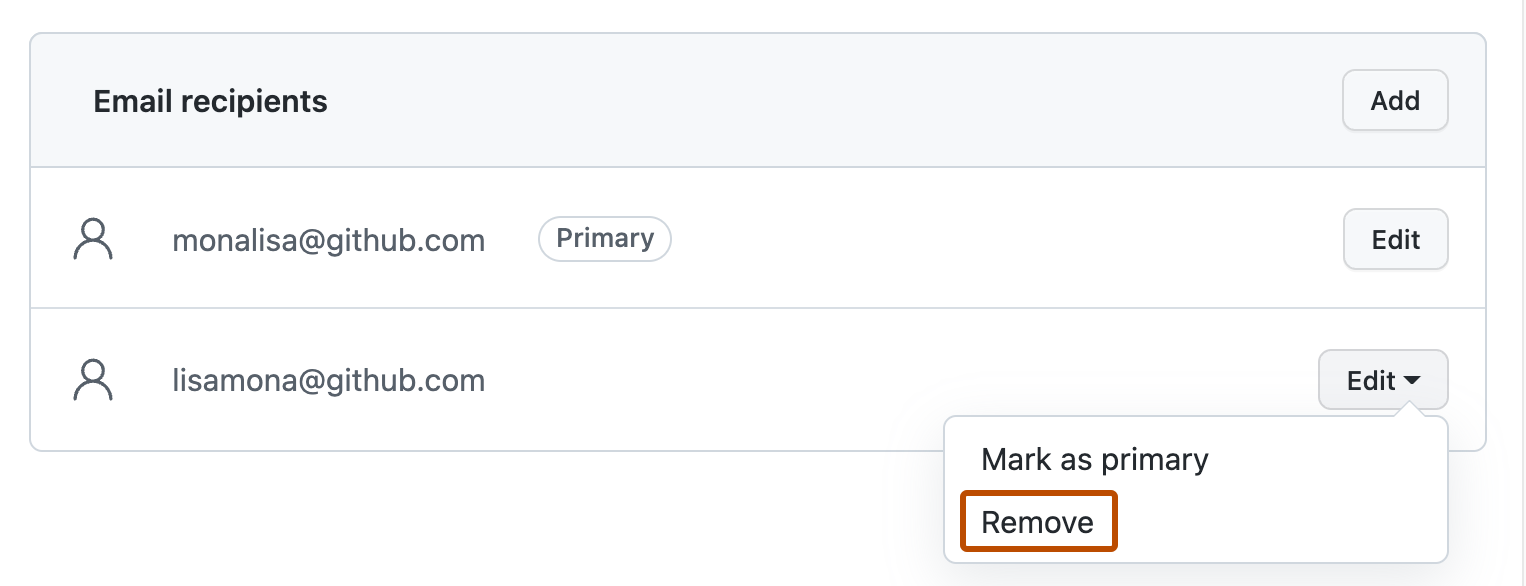Click the person icon beside monalisa@github.com
The height and width of the screenshot is (586, 1526).
pyautogui.click(x=93, y=240)
